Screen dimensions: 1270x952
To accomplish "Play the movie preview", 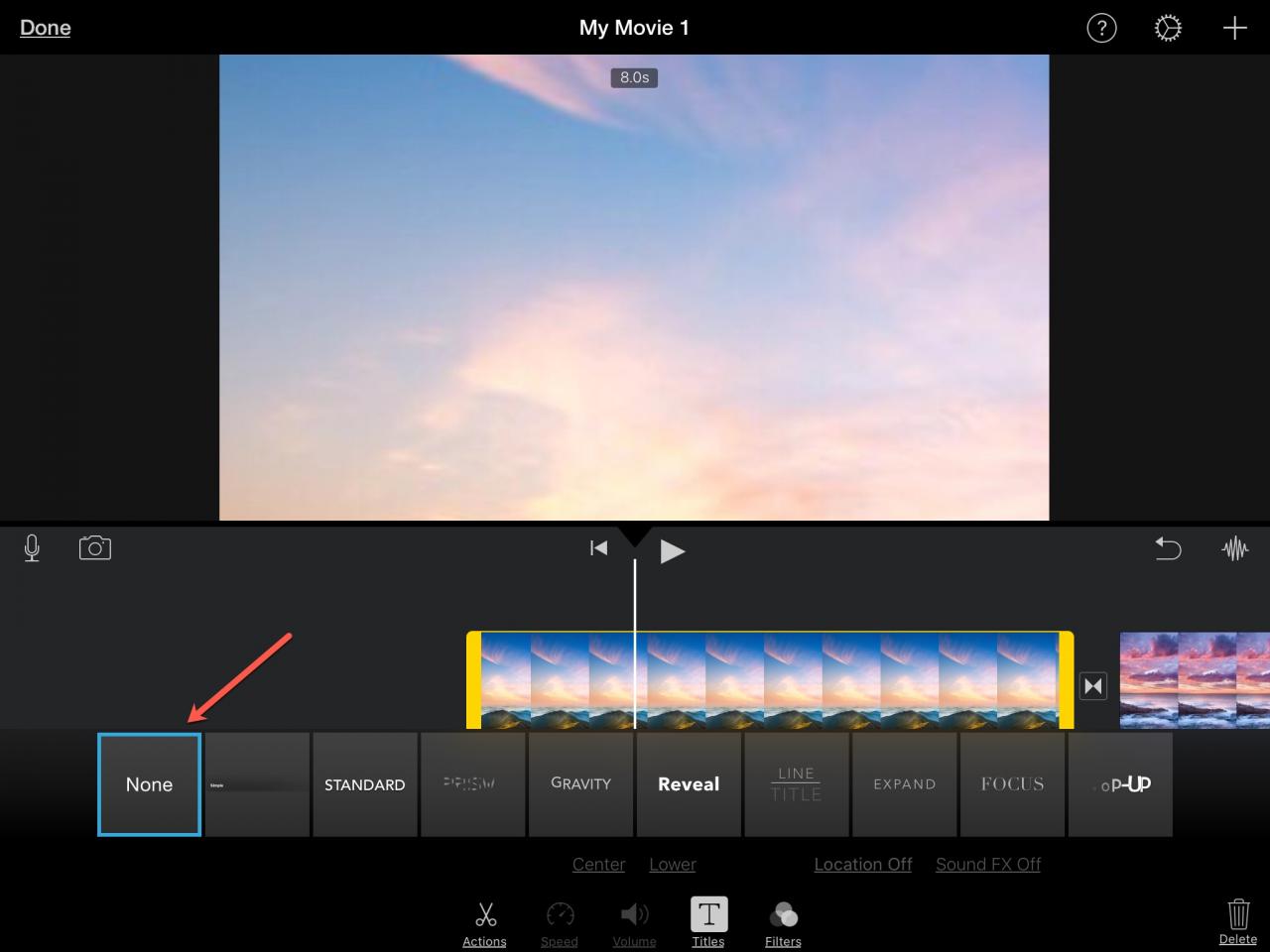I will tap(672, 550).
